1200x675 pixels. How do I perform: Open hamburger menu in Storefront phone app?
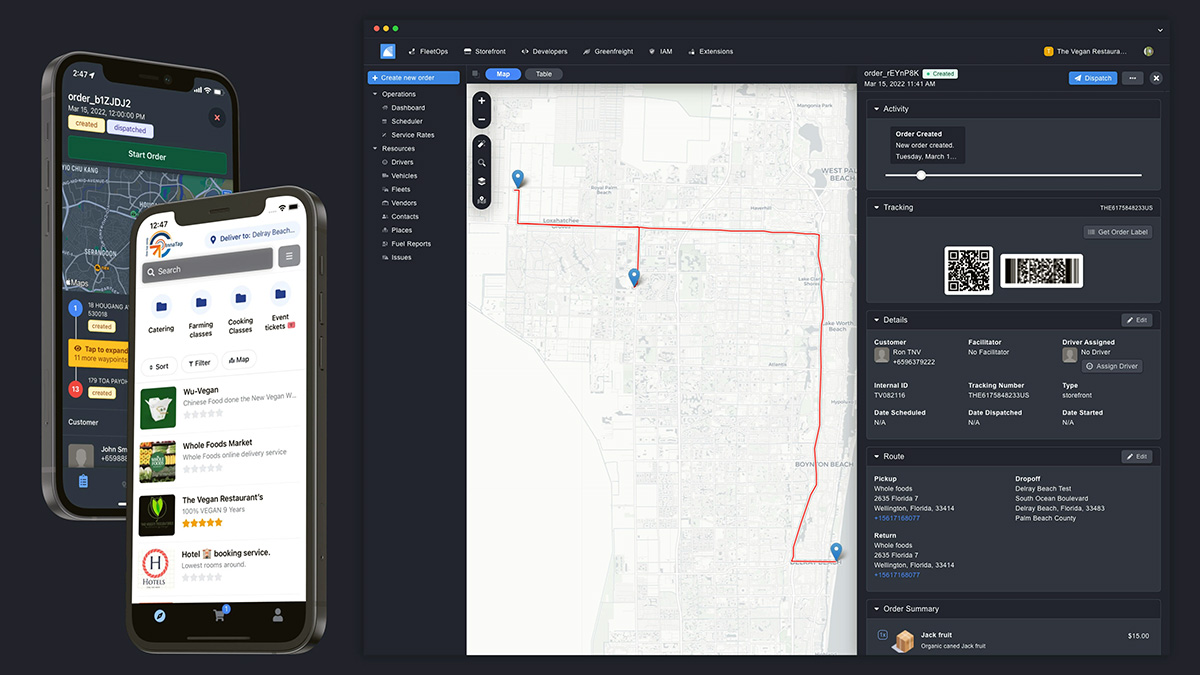[289, 256]
